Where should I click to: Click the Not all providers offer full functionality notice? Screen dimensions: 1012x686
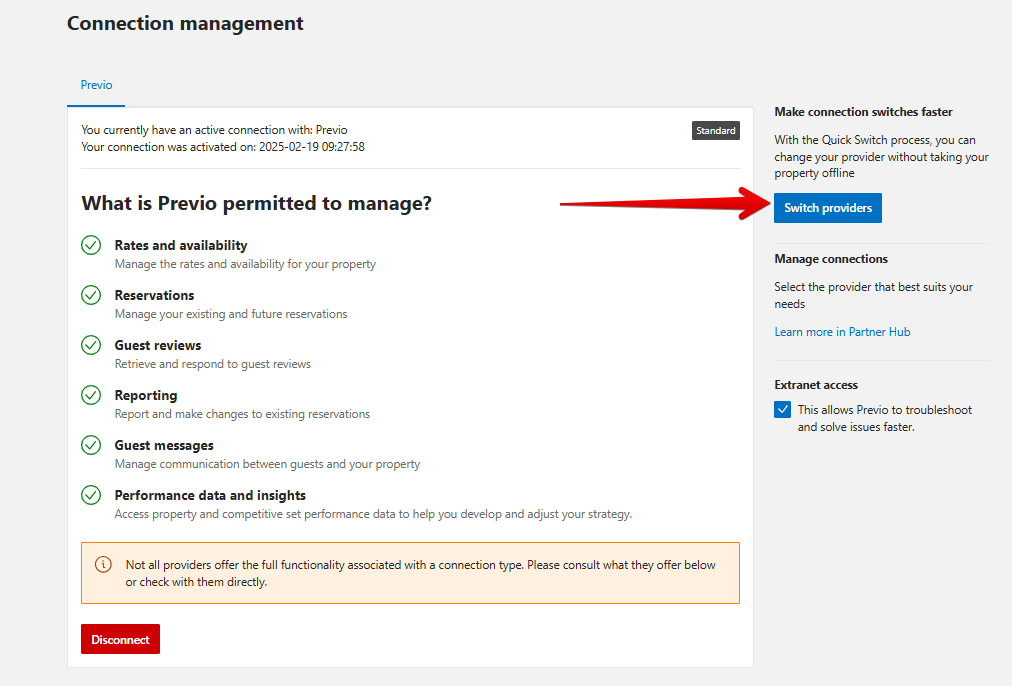[410, 573]
